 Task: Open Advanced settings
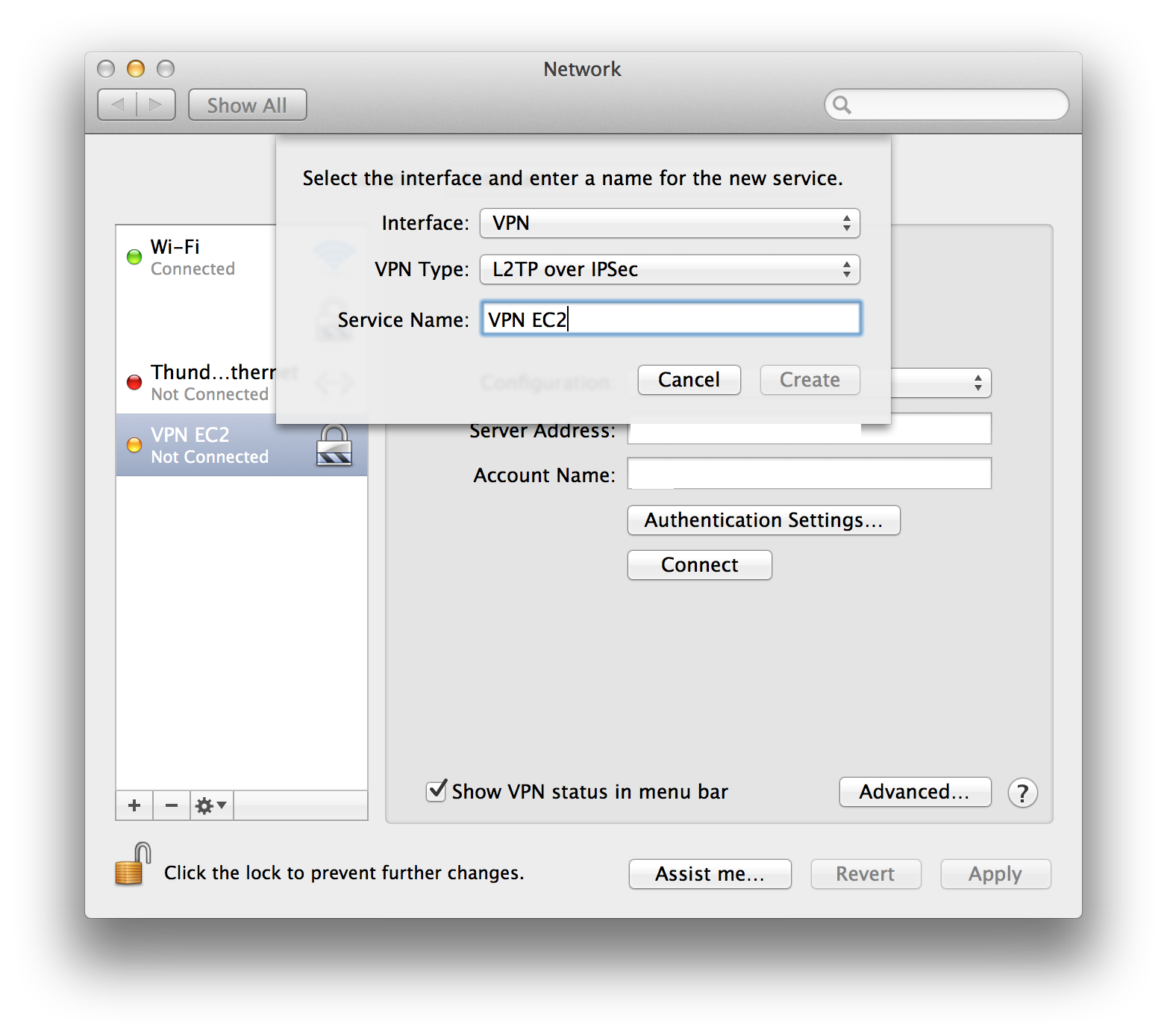[x=916, y=792]
